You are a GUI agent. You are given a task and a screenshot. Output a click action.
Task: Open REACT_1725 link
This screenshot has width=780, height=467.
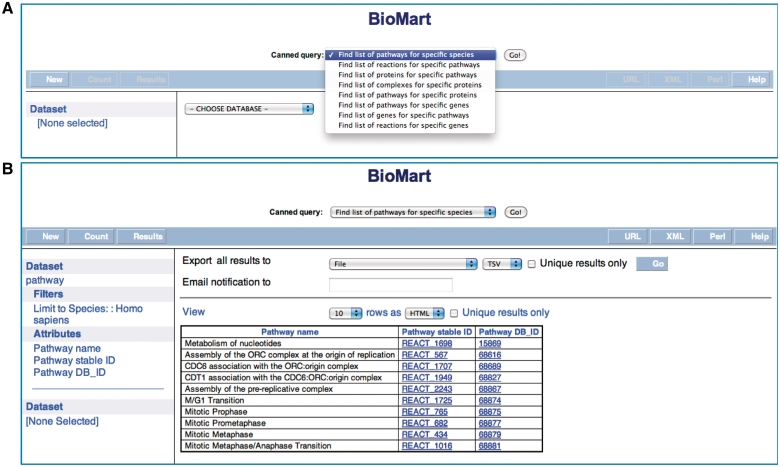click(427, 401)
